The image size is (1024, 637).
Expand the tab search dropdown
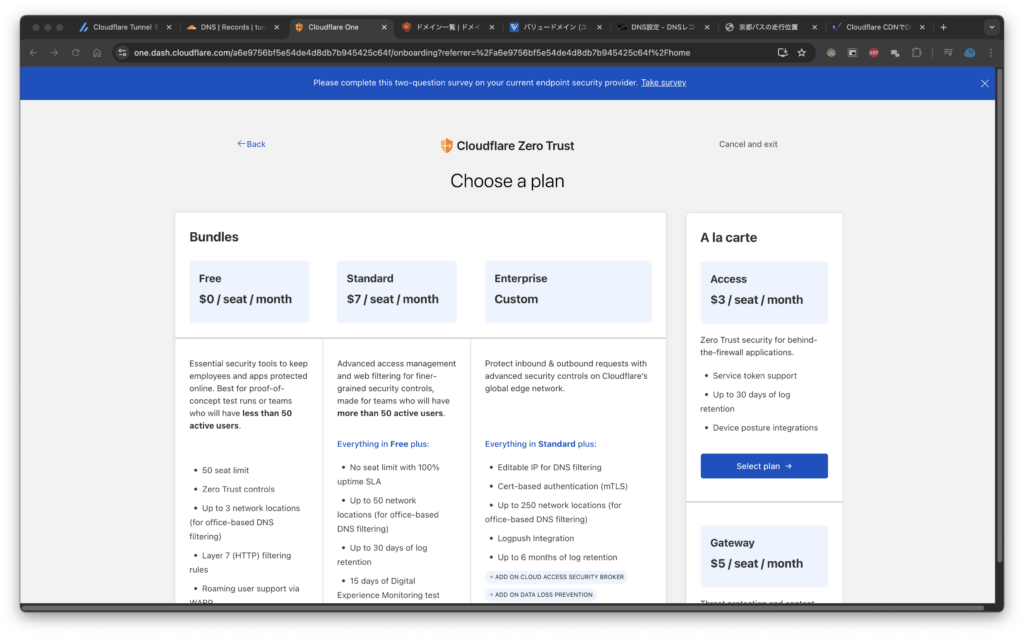[x=991, y=27]
